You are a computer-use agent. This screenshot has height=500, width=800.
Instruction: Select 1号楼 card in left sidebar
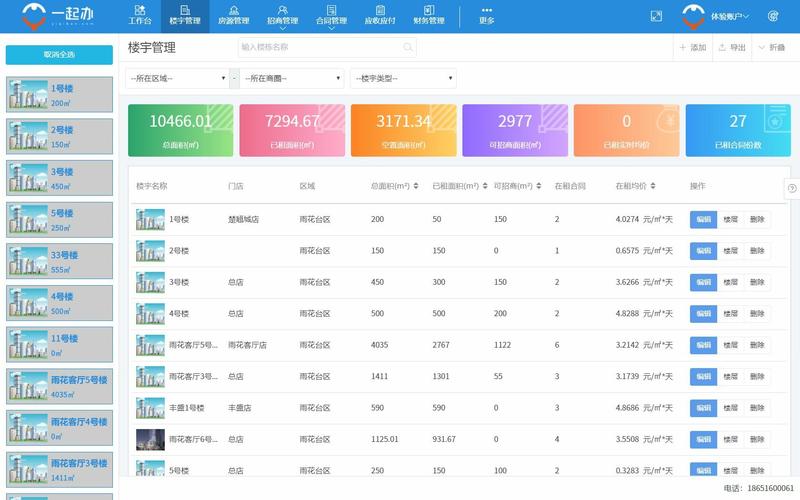[59, 94]
